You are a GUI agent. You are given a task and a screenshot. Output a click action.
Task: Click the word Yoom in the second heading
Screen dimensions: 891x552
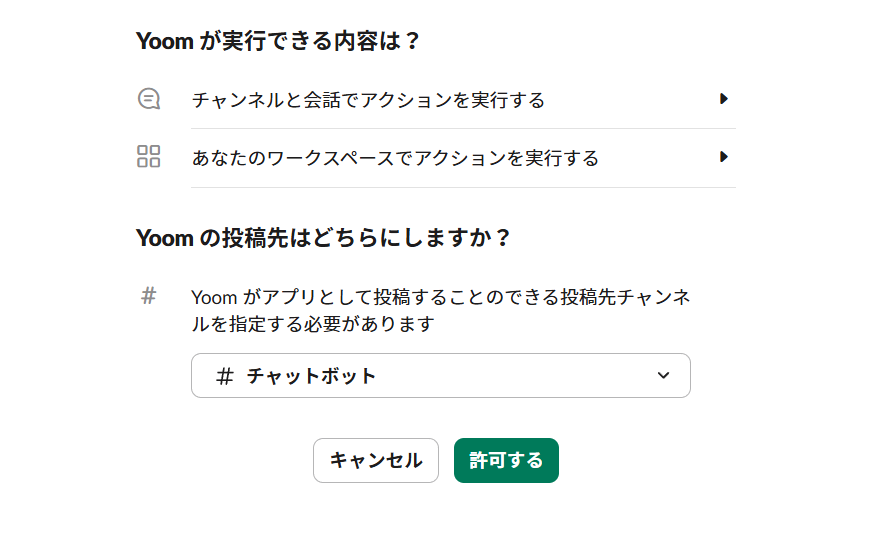[x=163, y=238]
